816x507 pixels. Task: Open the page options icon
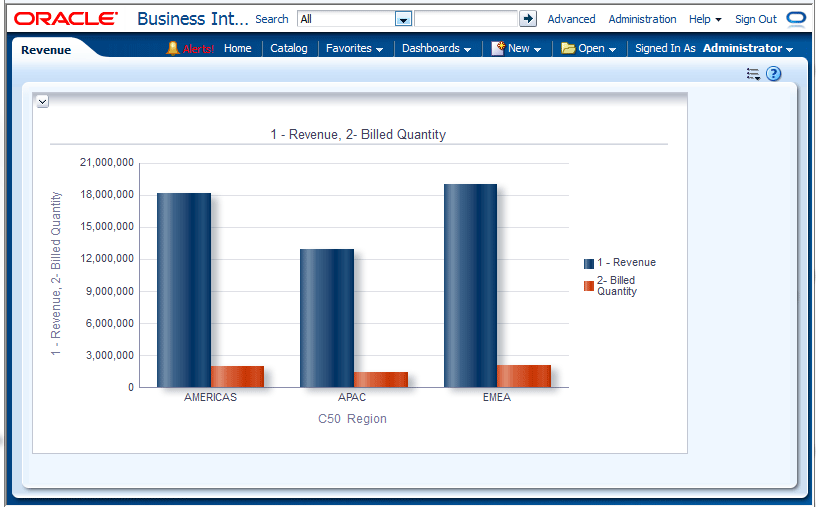click(x=753, y=74)
